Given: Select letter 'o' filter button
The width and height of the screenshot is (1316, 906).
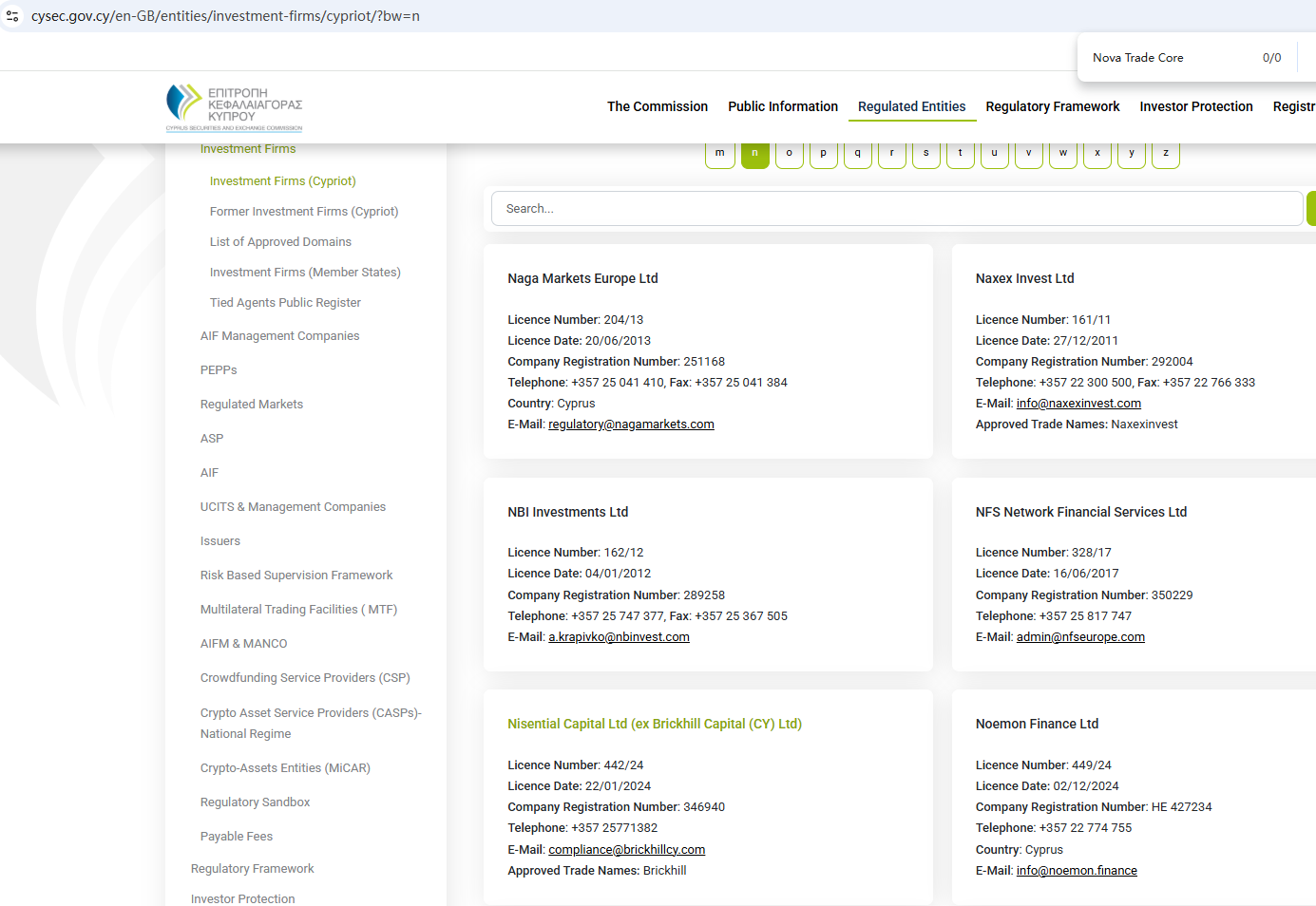Looking at the screenshot, I should click(789, 154).
